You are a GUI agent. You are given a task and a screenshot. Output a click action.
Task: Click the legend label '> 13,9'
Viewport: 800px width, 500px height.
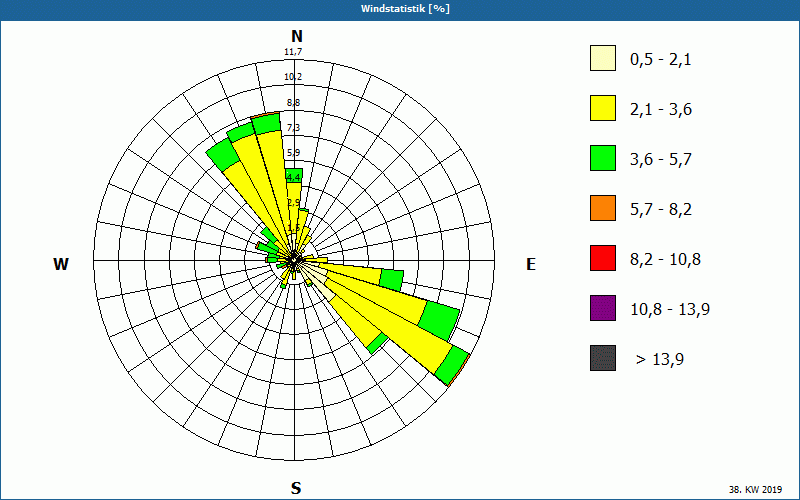[x=660, y=360]
